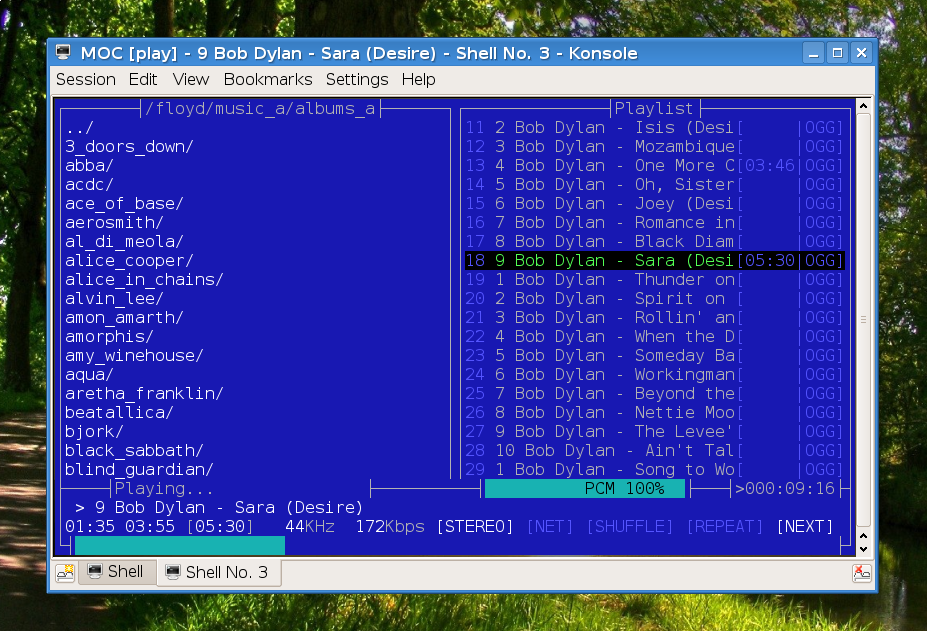Click the vertical scrollbar handle
This screenshot has width=927, height=631.
(x=863, y=319)
